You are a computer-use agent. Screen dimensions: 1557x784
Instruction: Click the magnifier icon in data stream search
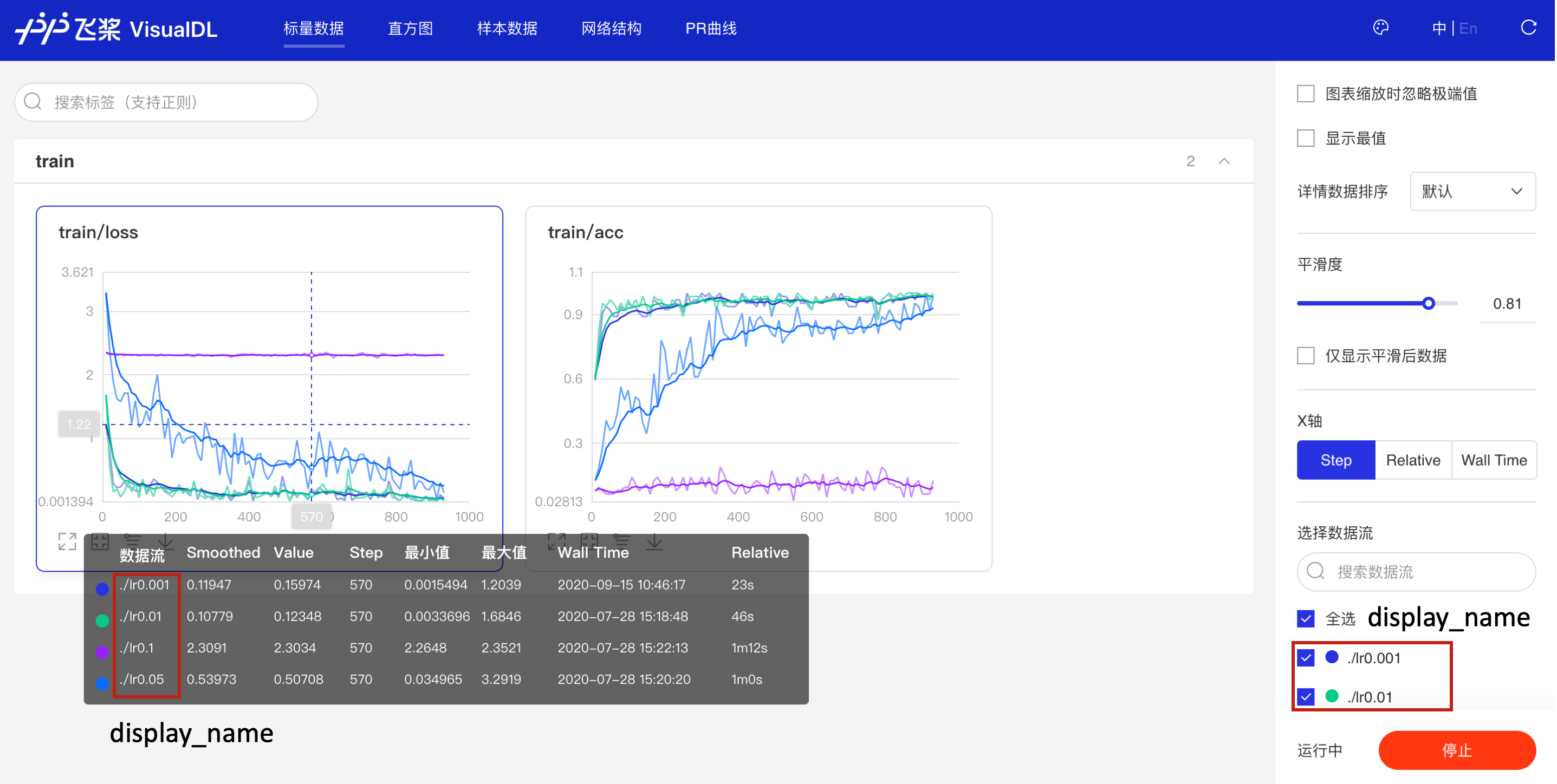point(1316,571)
